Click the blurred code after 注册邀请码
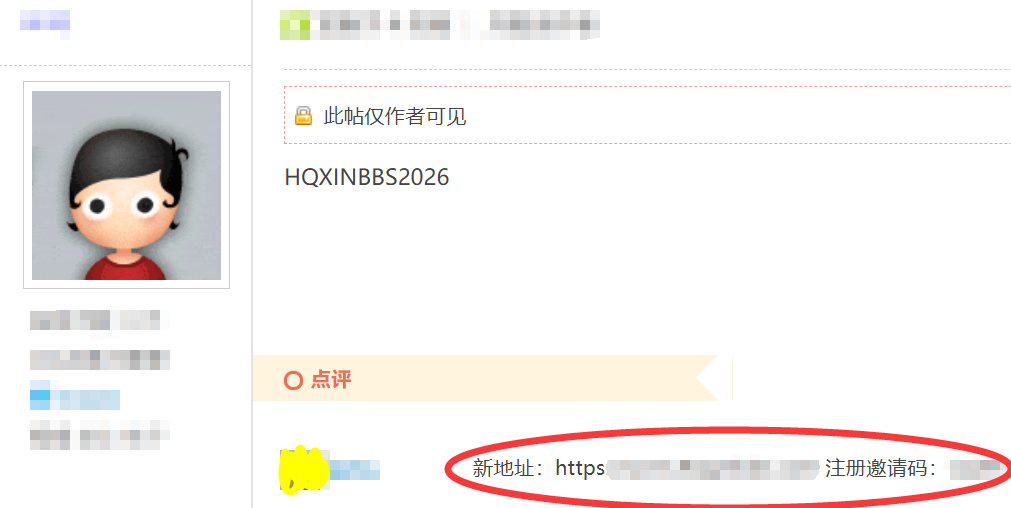The height and width of the screenshot is (508, 1011). [x=977, y=469]
